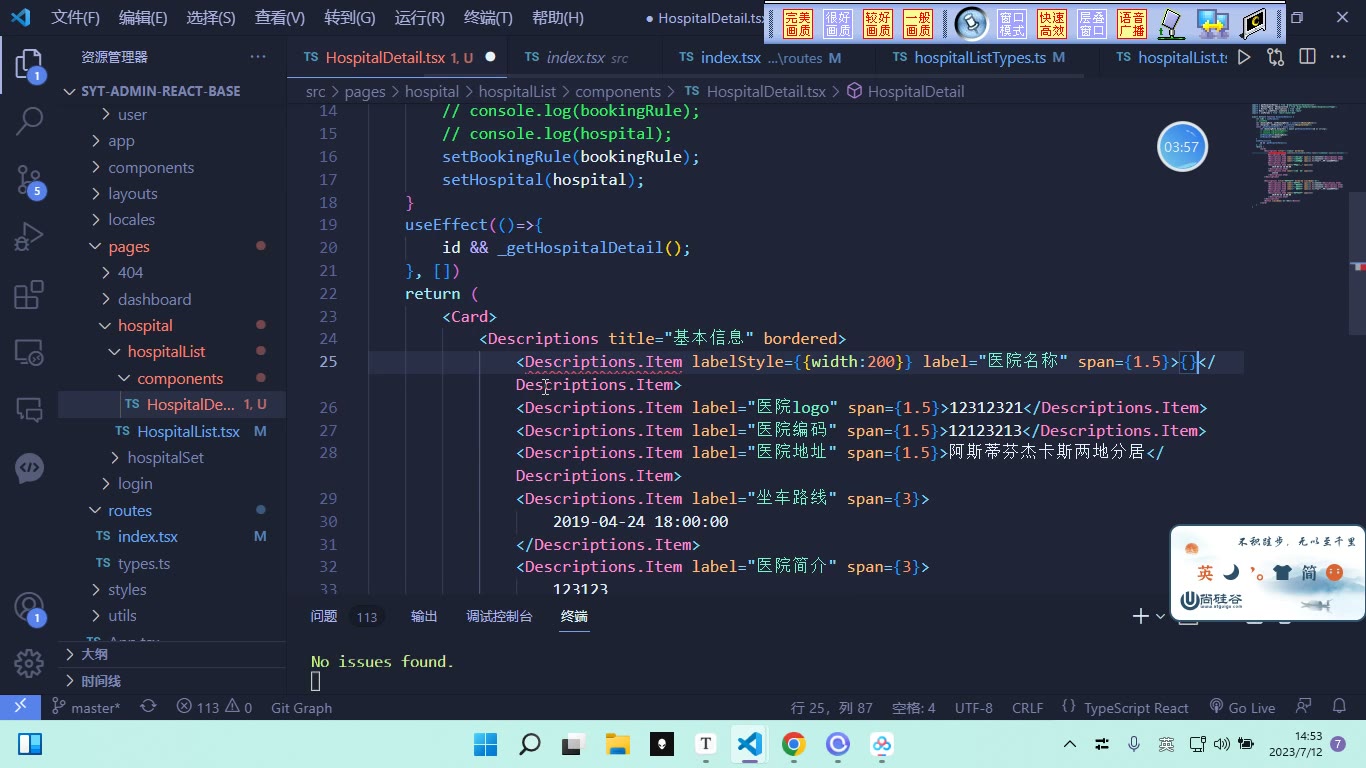The image size is (1366, 768).
Task: Open the Manage gear icon
Action: pyautogui.click(x=29, y=662)
